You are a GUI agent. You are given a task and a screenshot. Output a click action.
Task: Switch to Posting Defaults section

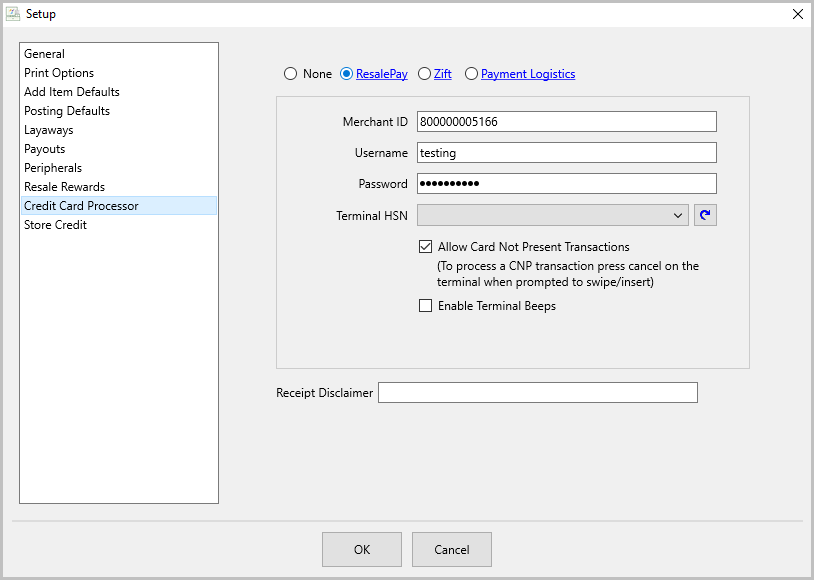pos(118,111)
